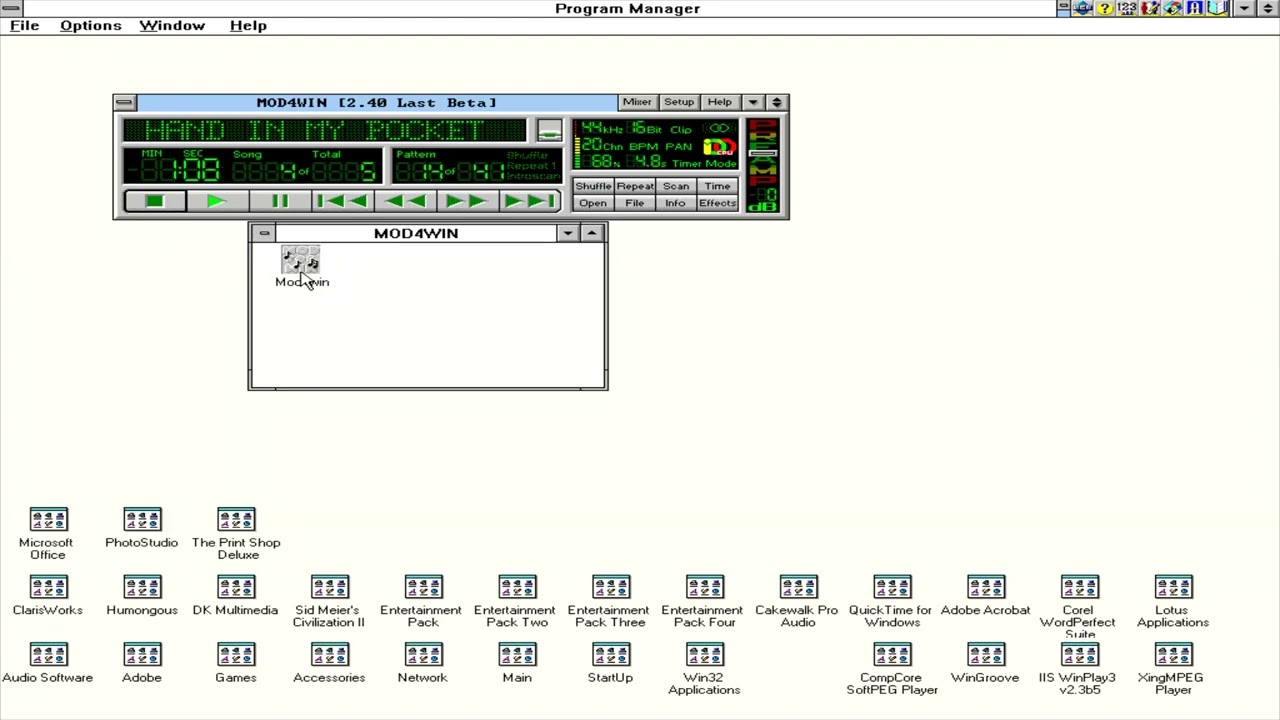
Task: Open the File menu
Action: pos(24,26)
